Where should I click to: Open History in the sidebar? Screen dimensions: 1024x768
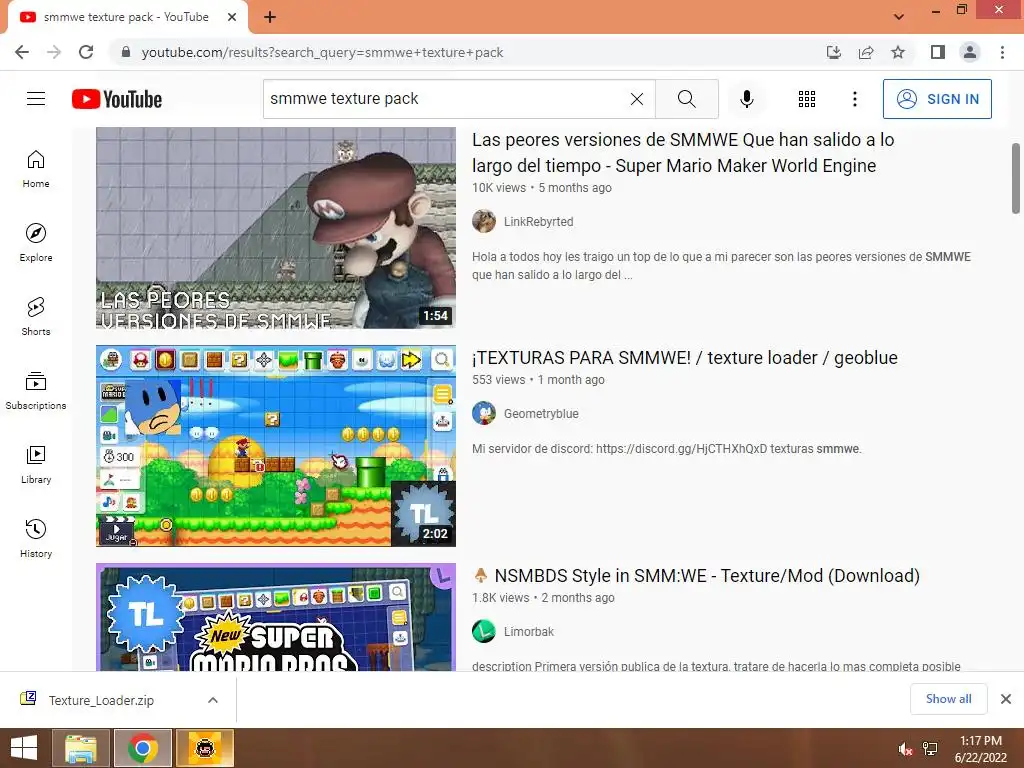tap(36, 539)
